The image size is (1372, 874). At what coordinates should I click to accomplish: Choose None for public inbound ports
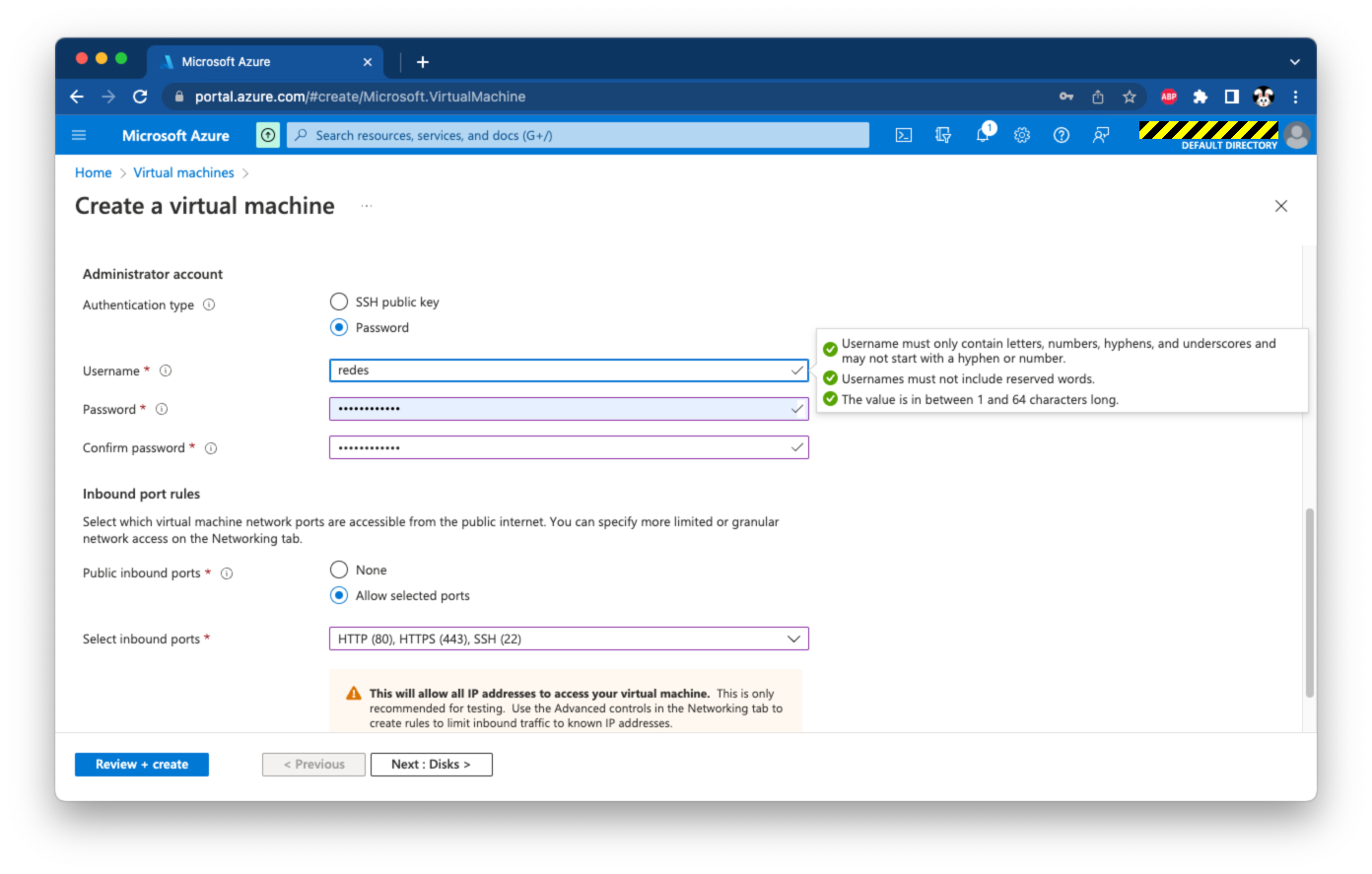(339, 570)
